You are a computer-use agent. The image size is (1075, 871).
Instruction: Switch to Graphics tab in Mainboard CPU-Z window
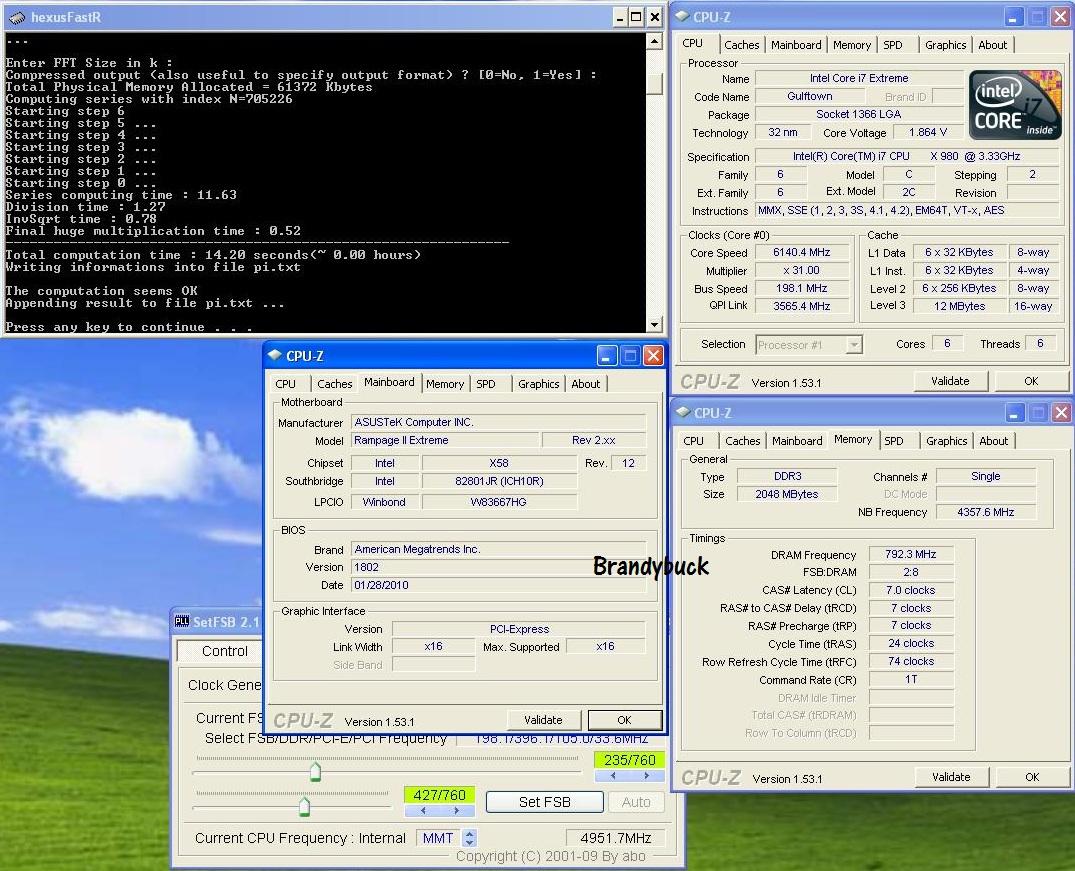[x=538, y=384]
